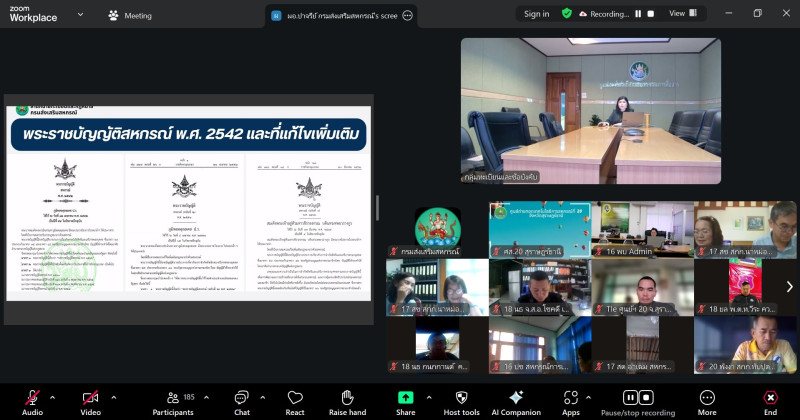Expand the Audio options arrow
Screen dimensions: 800x420
click(55, 396)
